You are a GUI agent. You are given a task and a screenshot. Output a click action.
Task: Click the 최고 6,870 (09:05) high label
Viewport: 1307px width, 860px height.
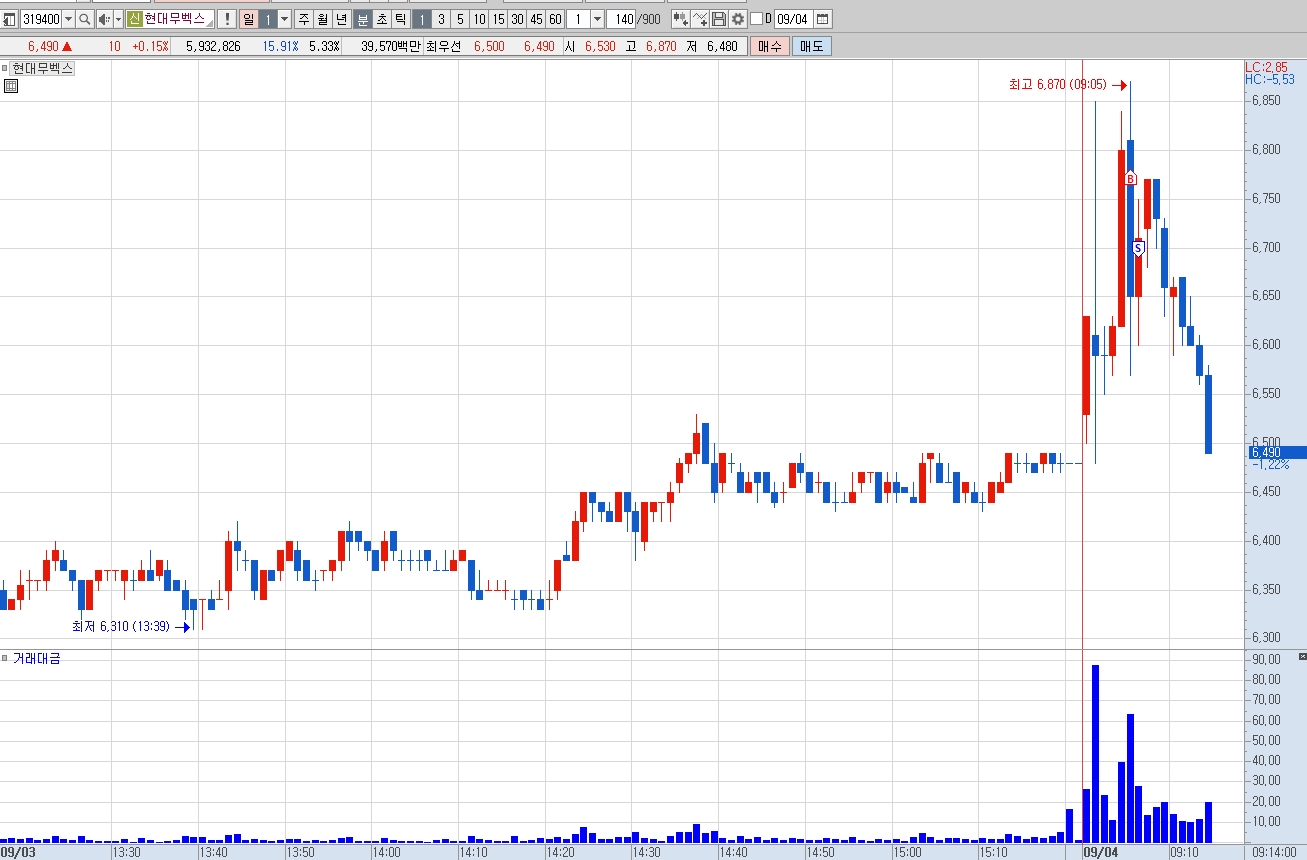tap(1057, 85)
